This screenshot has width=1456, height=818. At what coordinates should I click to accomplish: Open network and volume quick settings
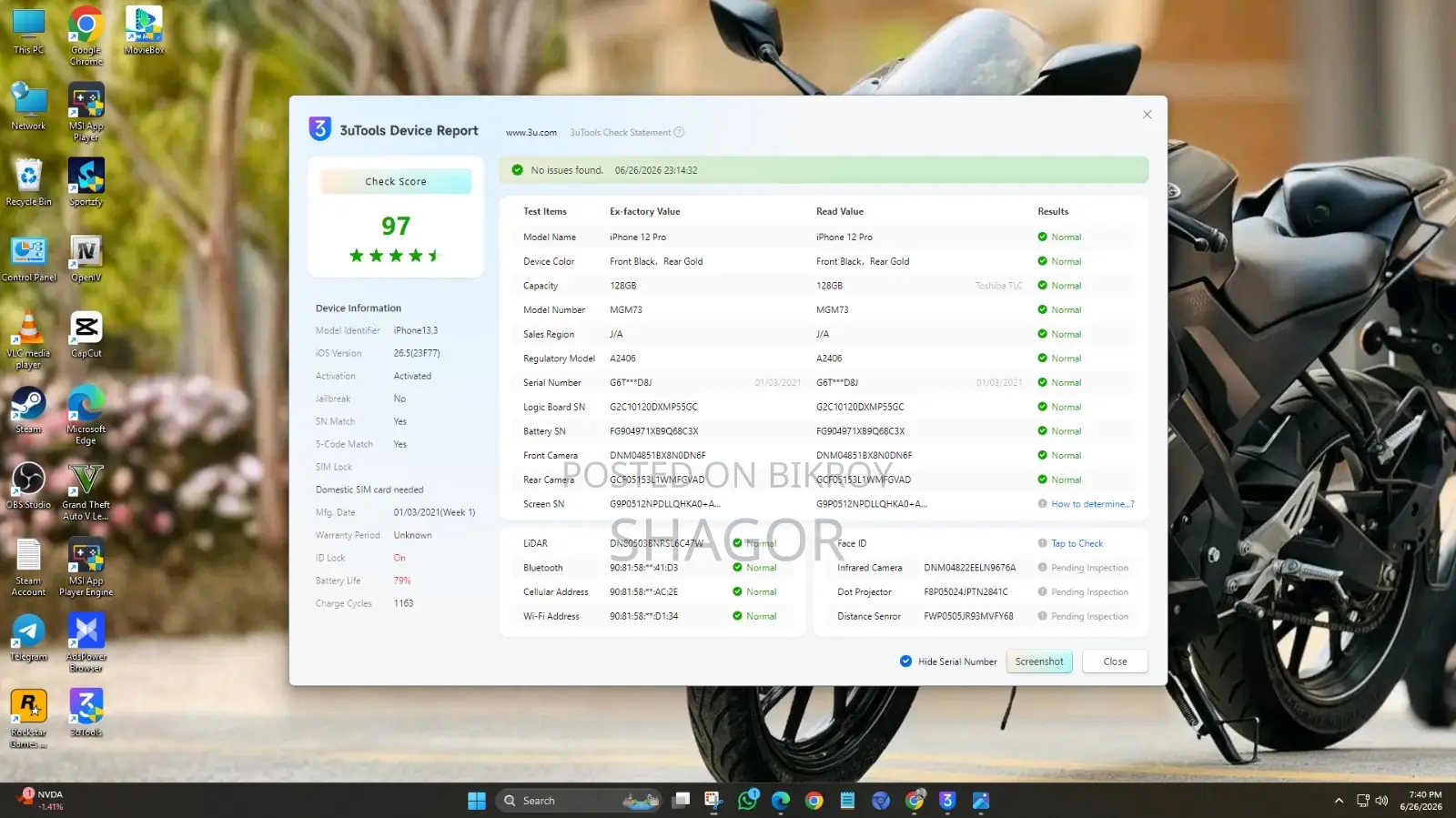click(1372, 801)
